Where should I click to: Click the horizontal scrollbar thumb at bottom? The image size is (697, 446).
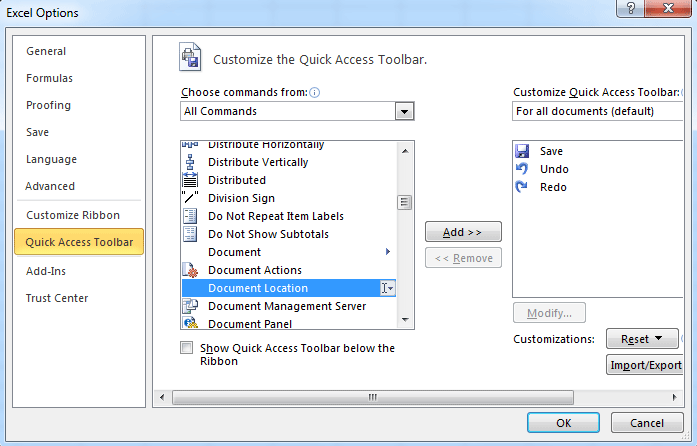click(372, 397)
